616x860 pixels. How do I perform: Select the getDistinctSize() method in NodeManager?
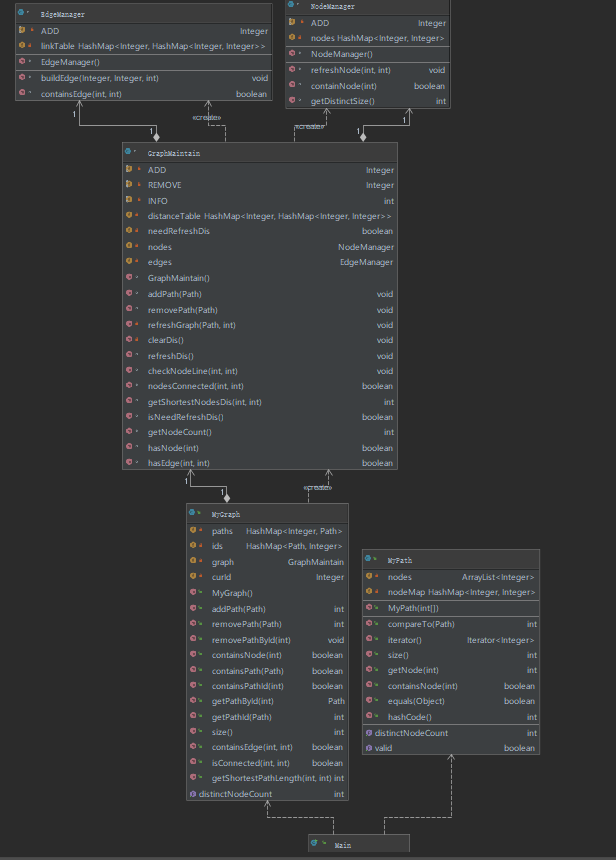[x=345, y=101]
